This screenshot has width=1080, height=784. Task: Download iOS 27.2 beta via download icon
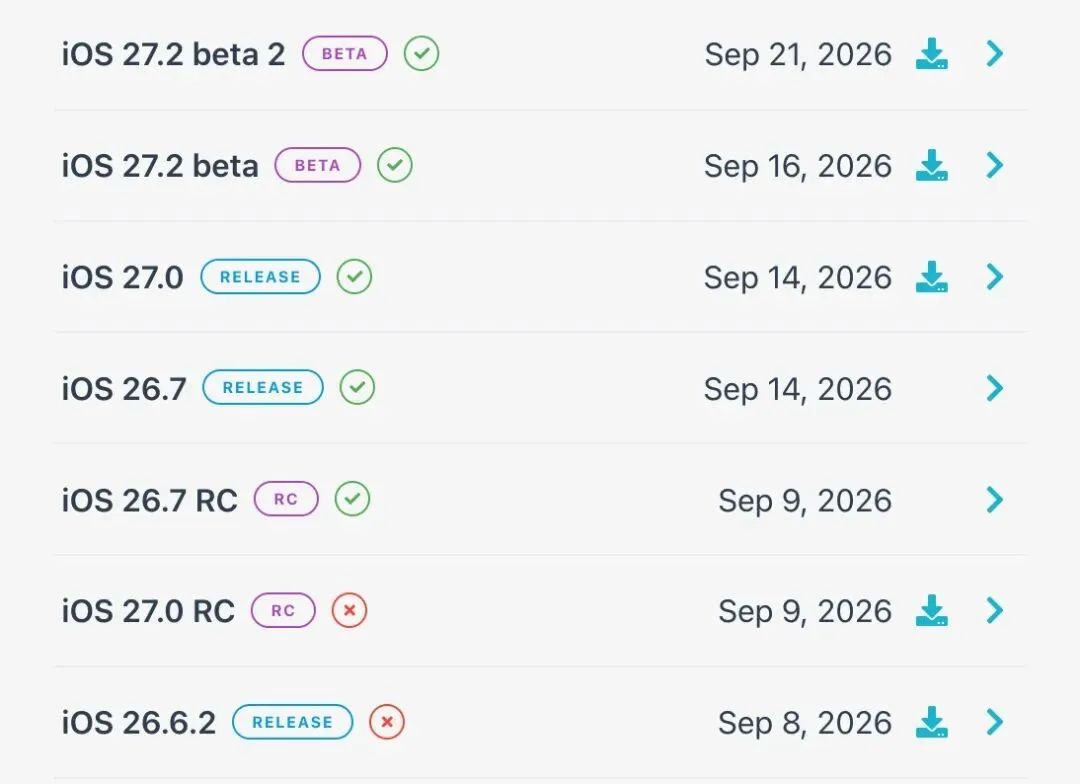(x=931, y=165)
